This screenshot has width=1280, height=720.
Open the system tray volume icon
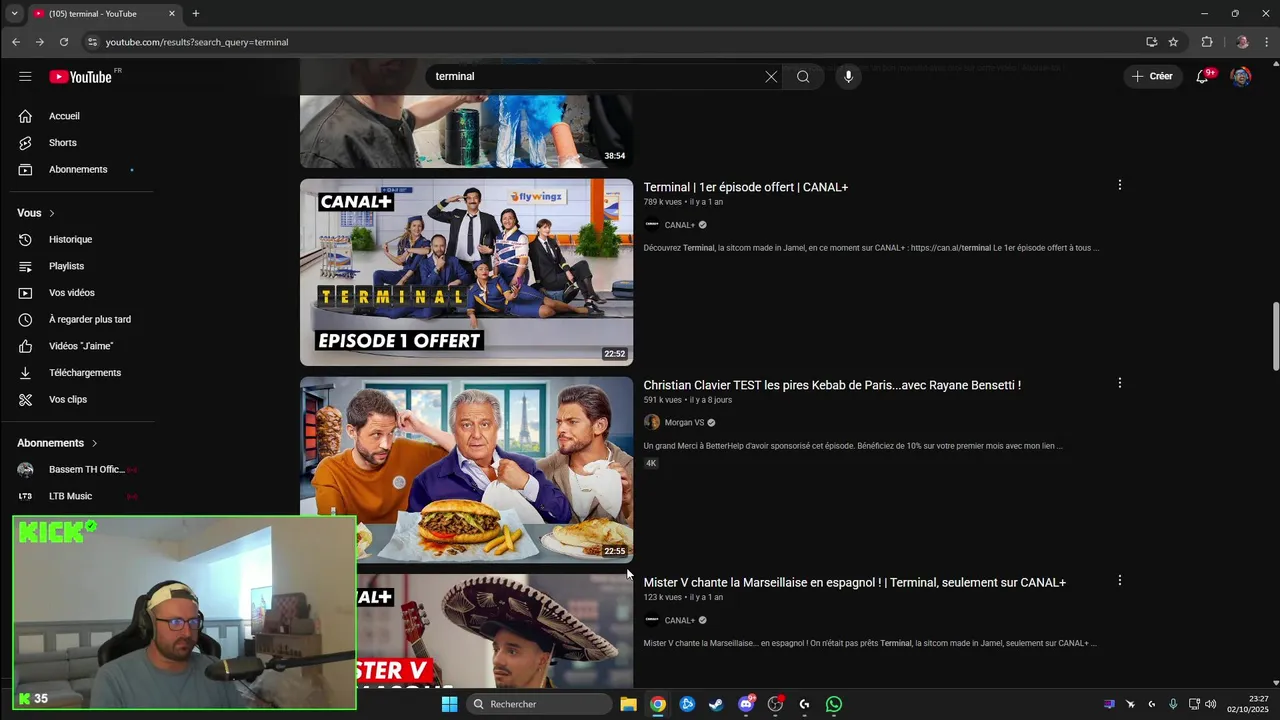[x=1211, y=704]
